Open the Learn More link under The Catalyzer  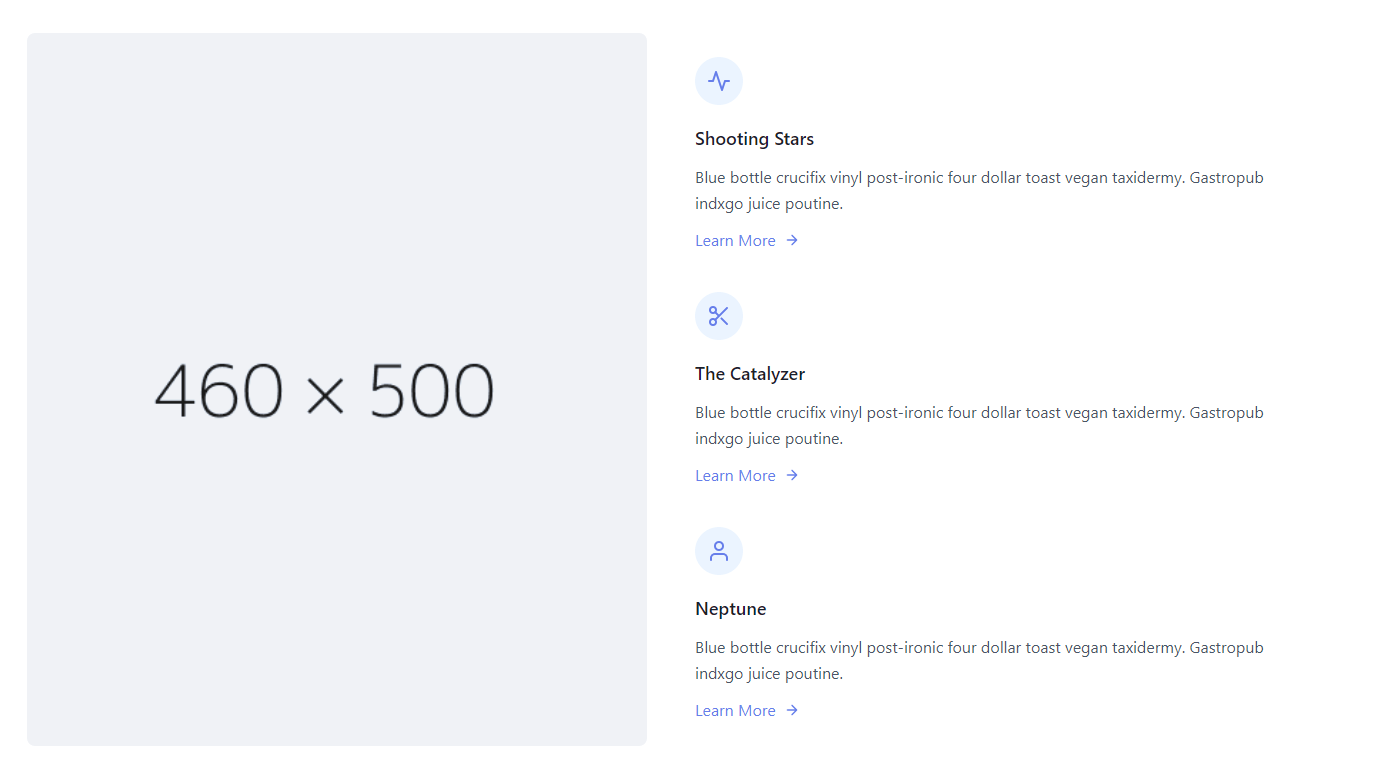736,476
